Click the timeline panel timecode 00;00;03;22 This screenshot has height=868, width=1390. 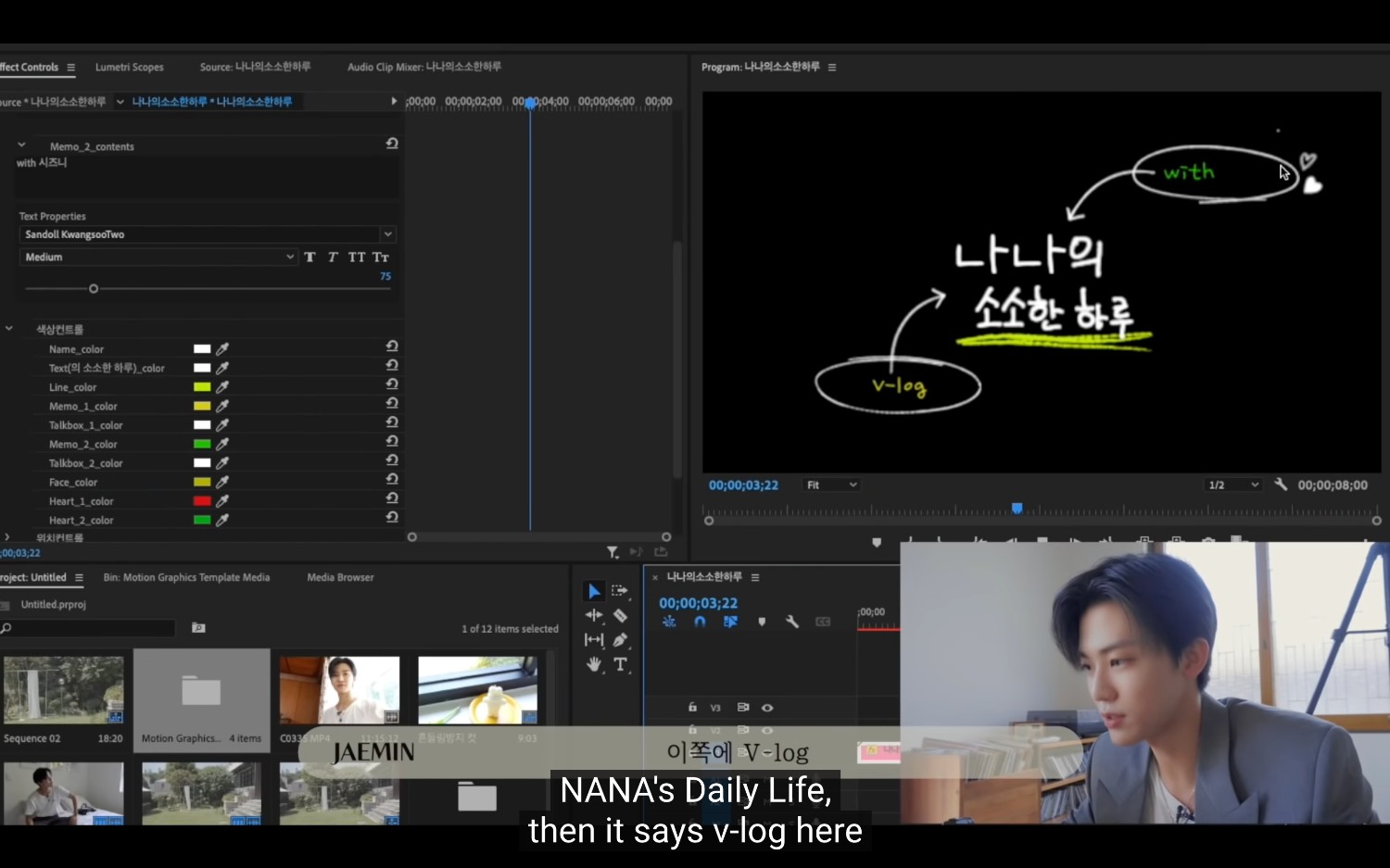click(x=699, y=603)
